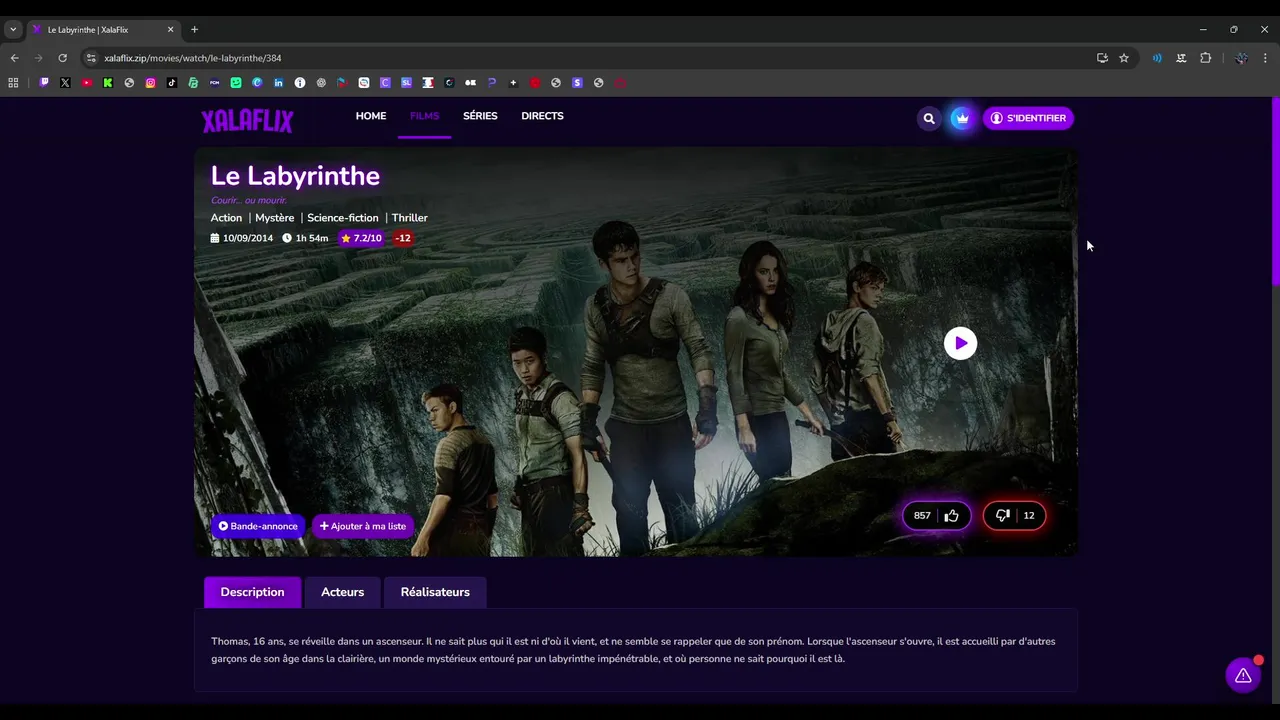Click the address bar URL
1280x720 pixels.
[193, 58]
